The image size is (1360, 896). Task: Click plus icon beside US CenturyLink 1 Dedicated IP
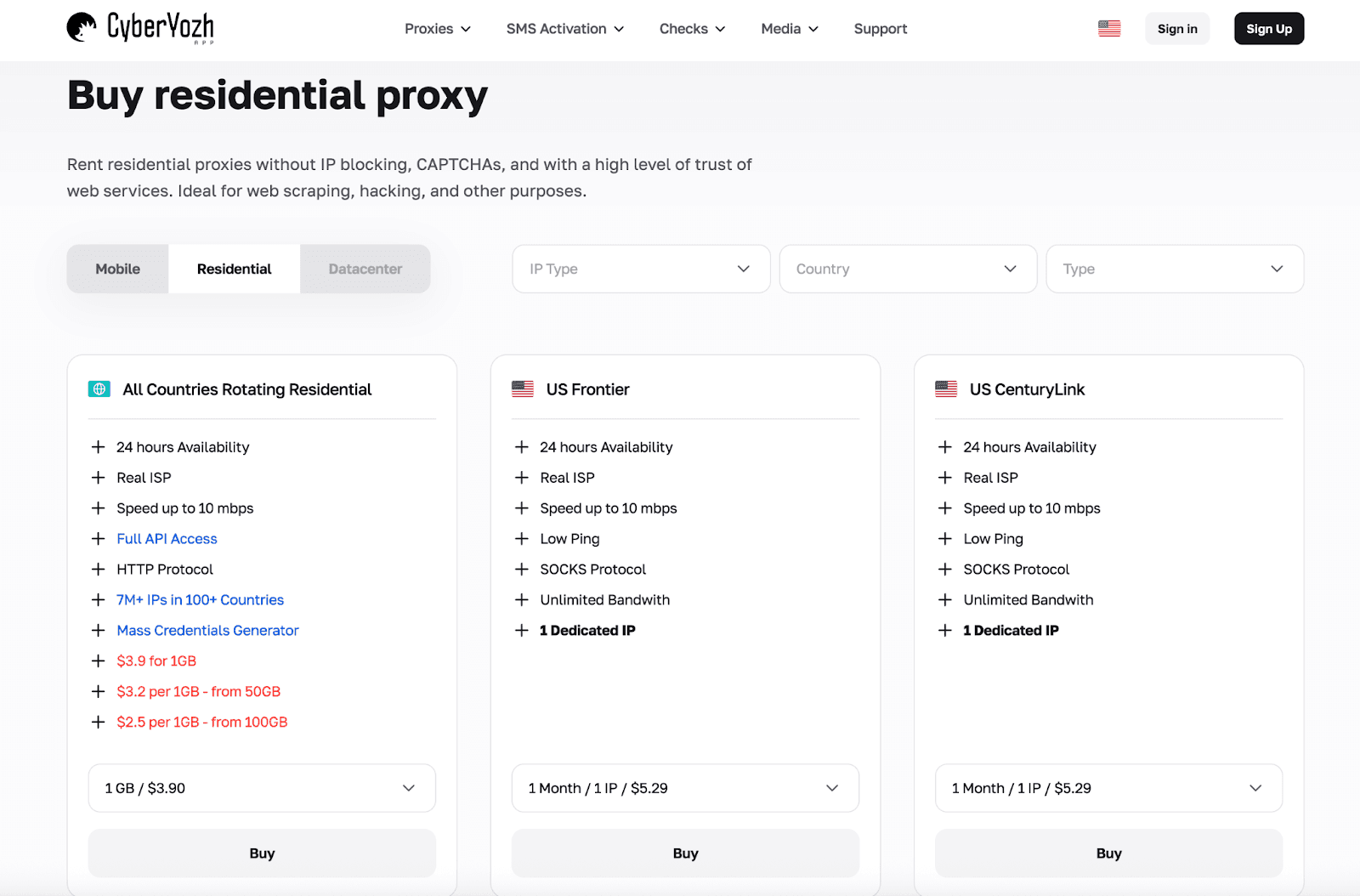(x=945, y=631)
